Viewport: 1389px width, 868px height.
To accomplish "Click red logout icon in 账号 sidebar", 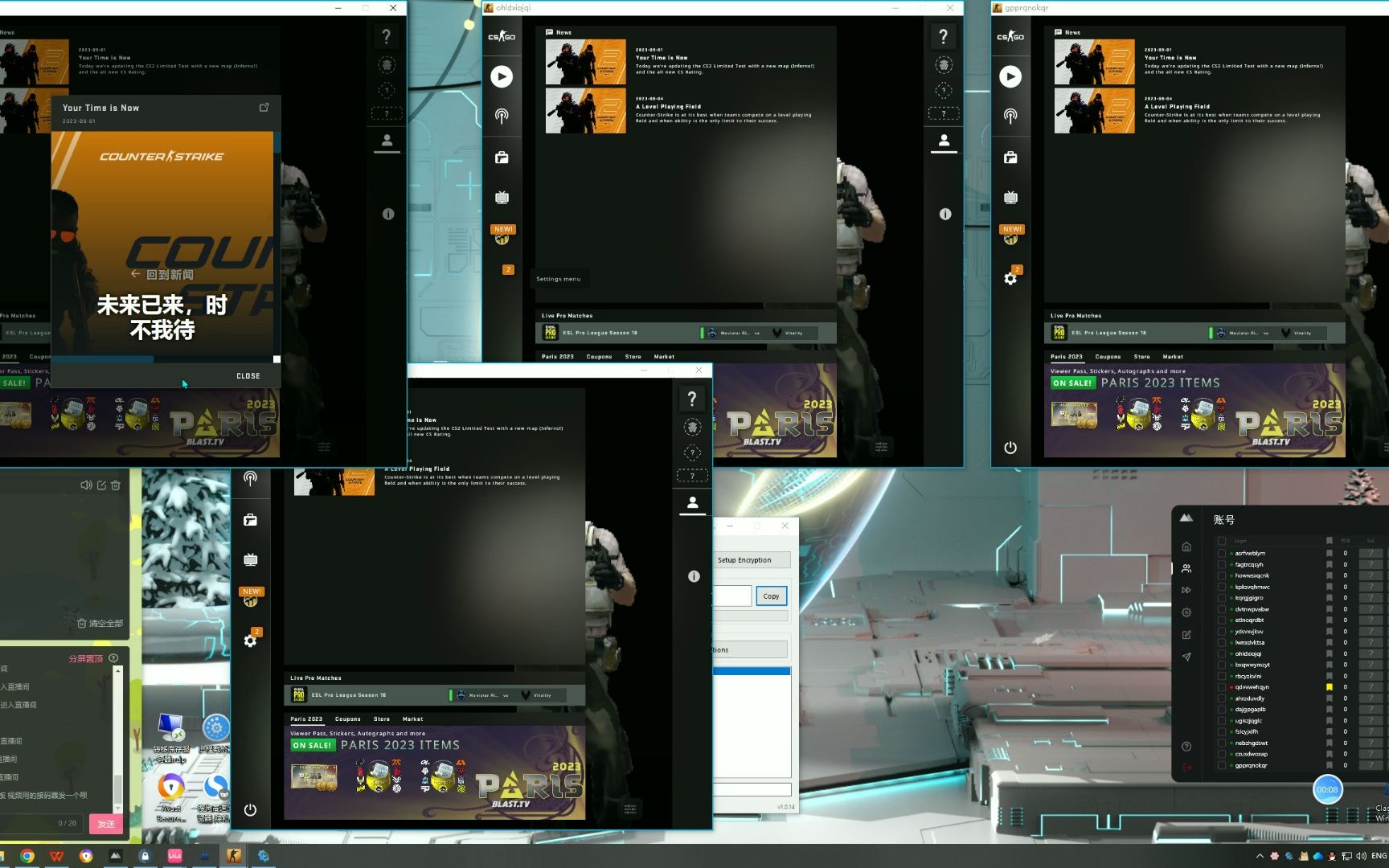I will tap(1186, 767).
